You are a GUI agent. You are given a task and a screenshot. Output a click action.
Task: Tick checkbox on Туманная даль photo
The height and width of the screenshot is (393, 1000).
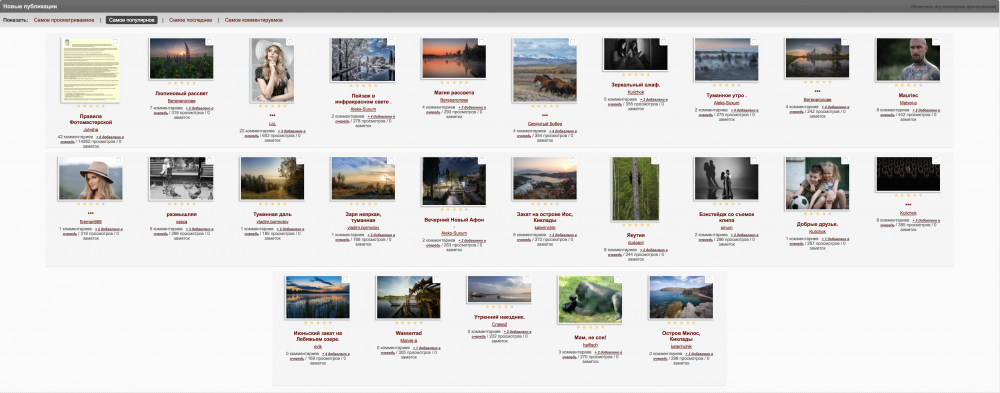(x=300, y=161)
